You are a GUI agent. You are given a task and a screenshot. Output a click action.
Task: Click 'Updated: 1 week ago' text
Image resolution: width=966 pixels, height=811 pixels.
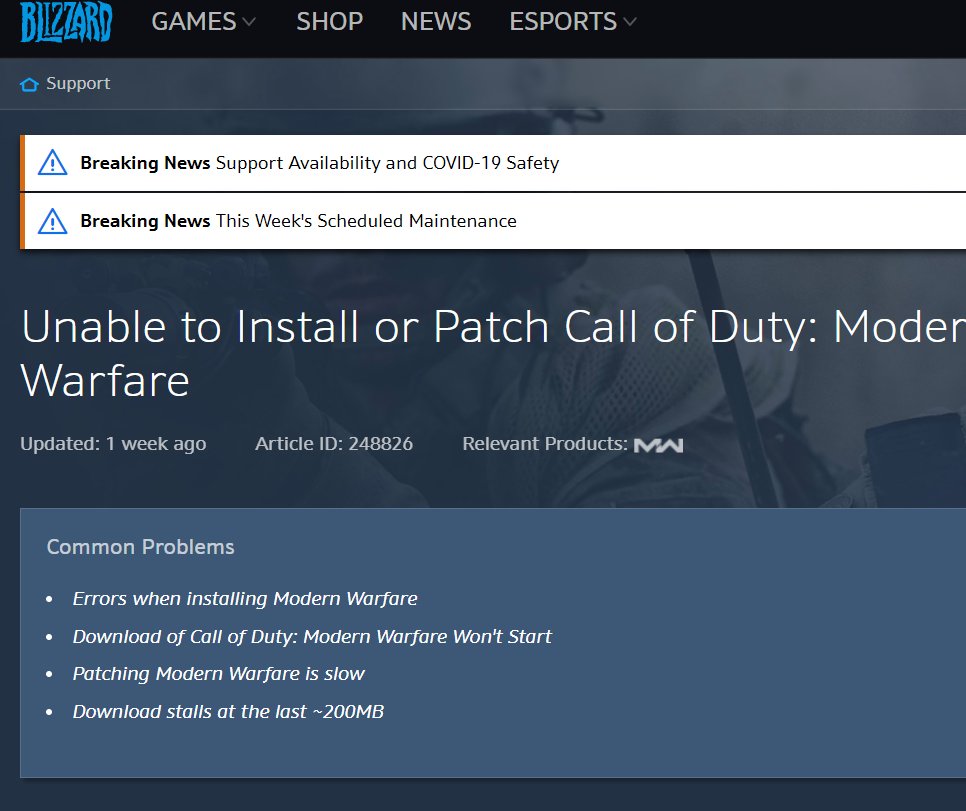coord(113,444)
